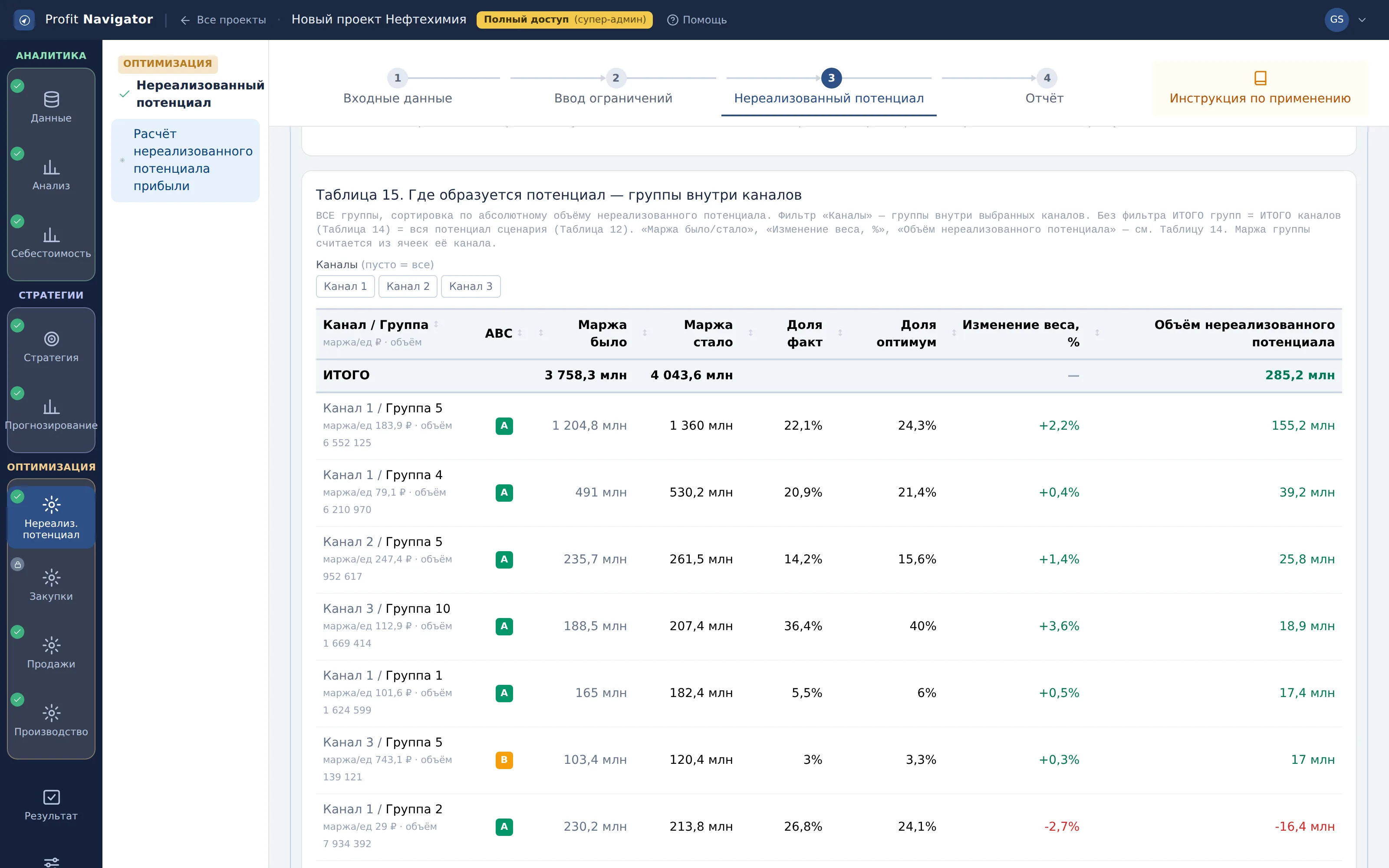Sort by the Канал / Группа column
Viewport: 1389px width, 868px height.
pyautogui.click(x=436, y=324)
